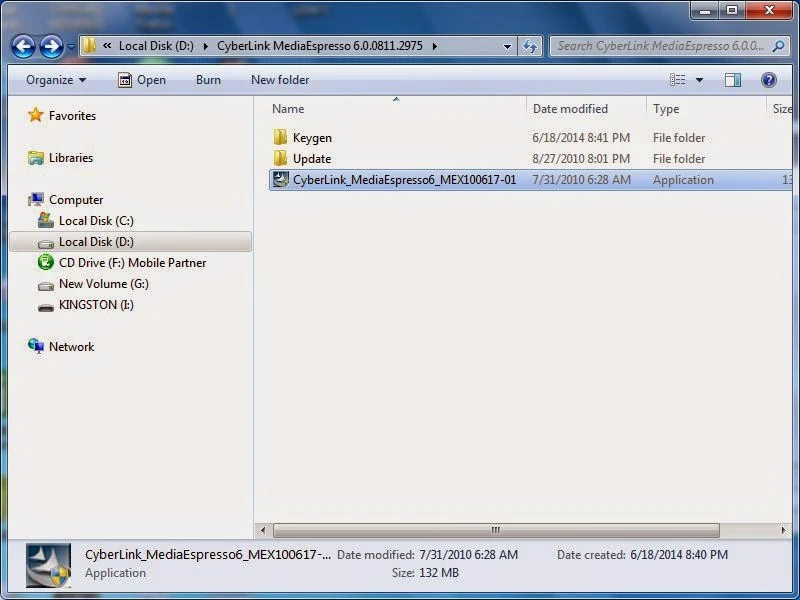This screenshot has height=600, width=800.
Task: Click the Local Disk (D:) drive icon
Action: tap(45, 243)
